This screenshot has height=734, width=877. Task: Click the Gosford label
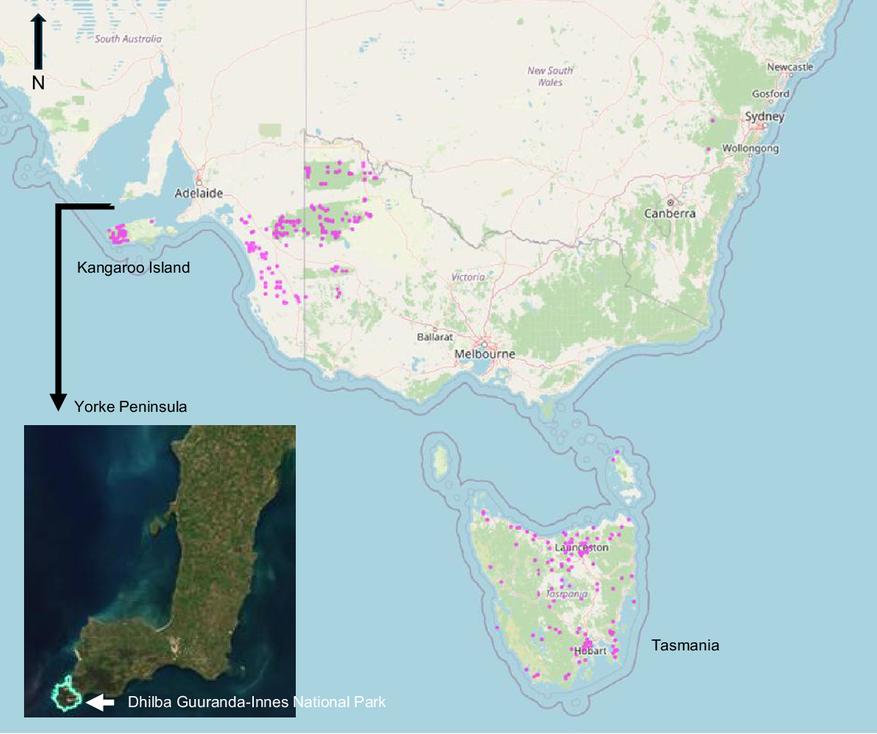pos(771,94)
